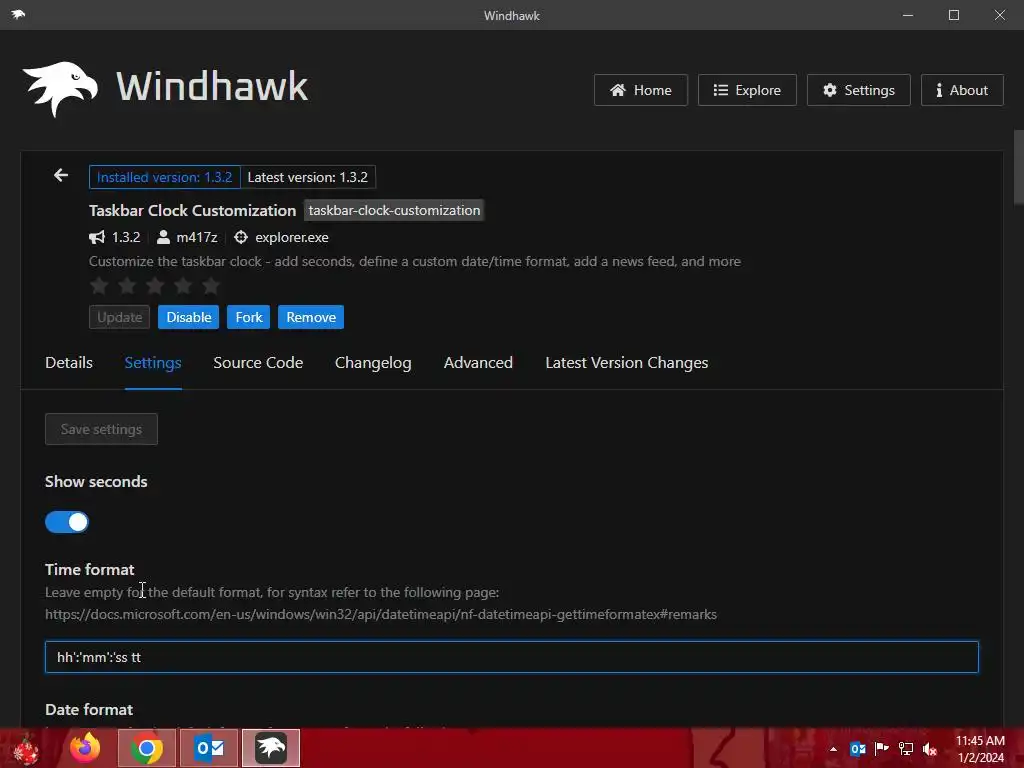Click the Outlook system tray icon
The width and height of the screenshot is (1024, 768).
pyautogui.click(x=857, y=749)
